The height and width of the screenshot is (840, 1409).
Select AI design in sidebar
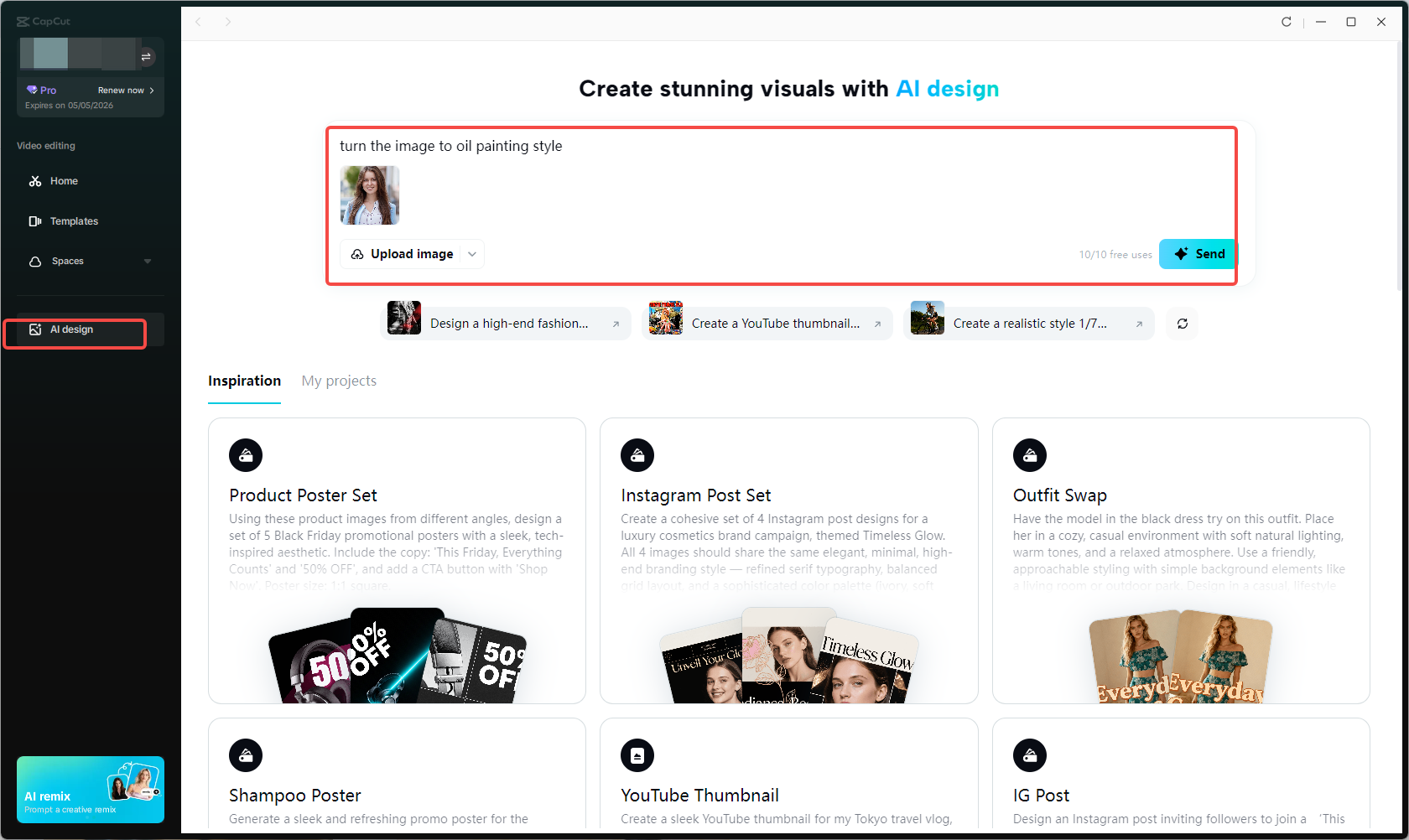click(91, 329)
